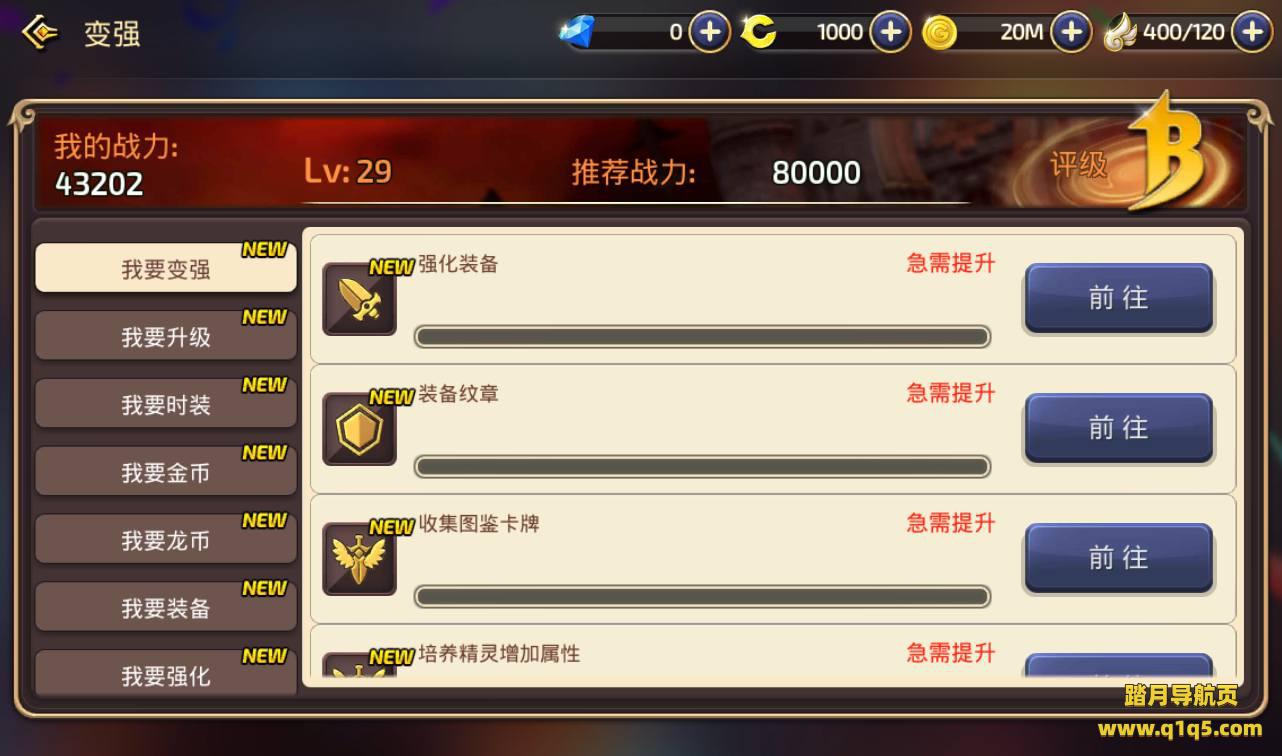Click the 强化装备 progress bar
Viewport: 1282px width, 756px height.
pos(702,337)
